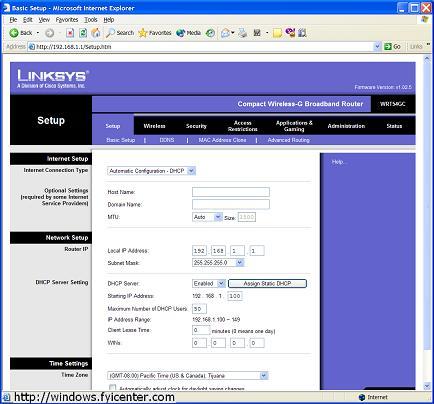Open the File menu
This screenshot has width=434, height=404.
(13, 20)
